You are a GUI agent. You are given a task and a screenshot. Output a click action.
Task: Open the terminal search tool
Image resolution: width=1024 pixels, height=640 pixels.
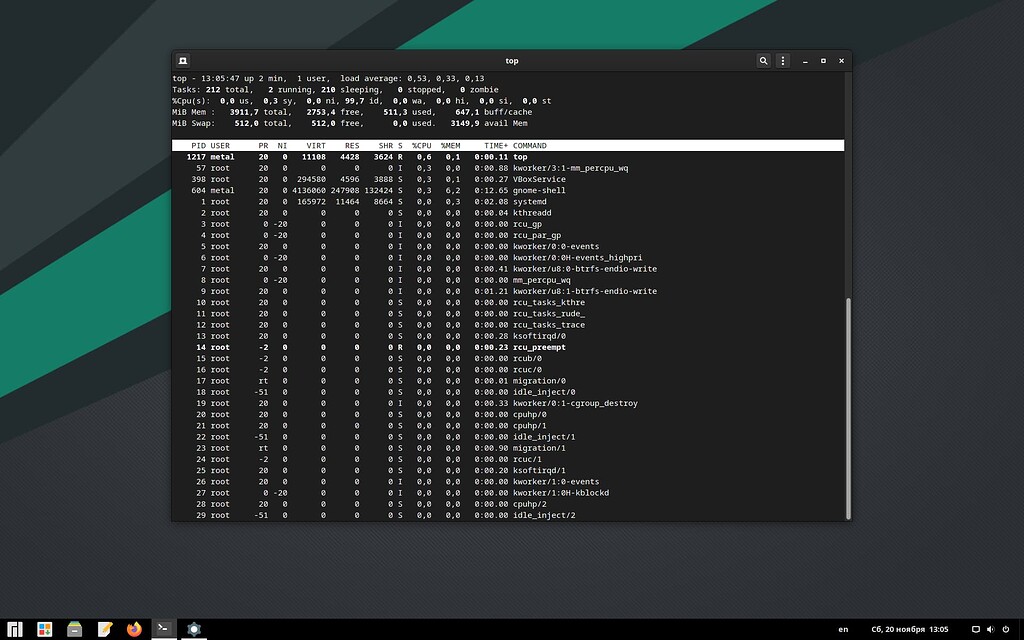coord(763,61)
